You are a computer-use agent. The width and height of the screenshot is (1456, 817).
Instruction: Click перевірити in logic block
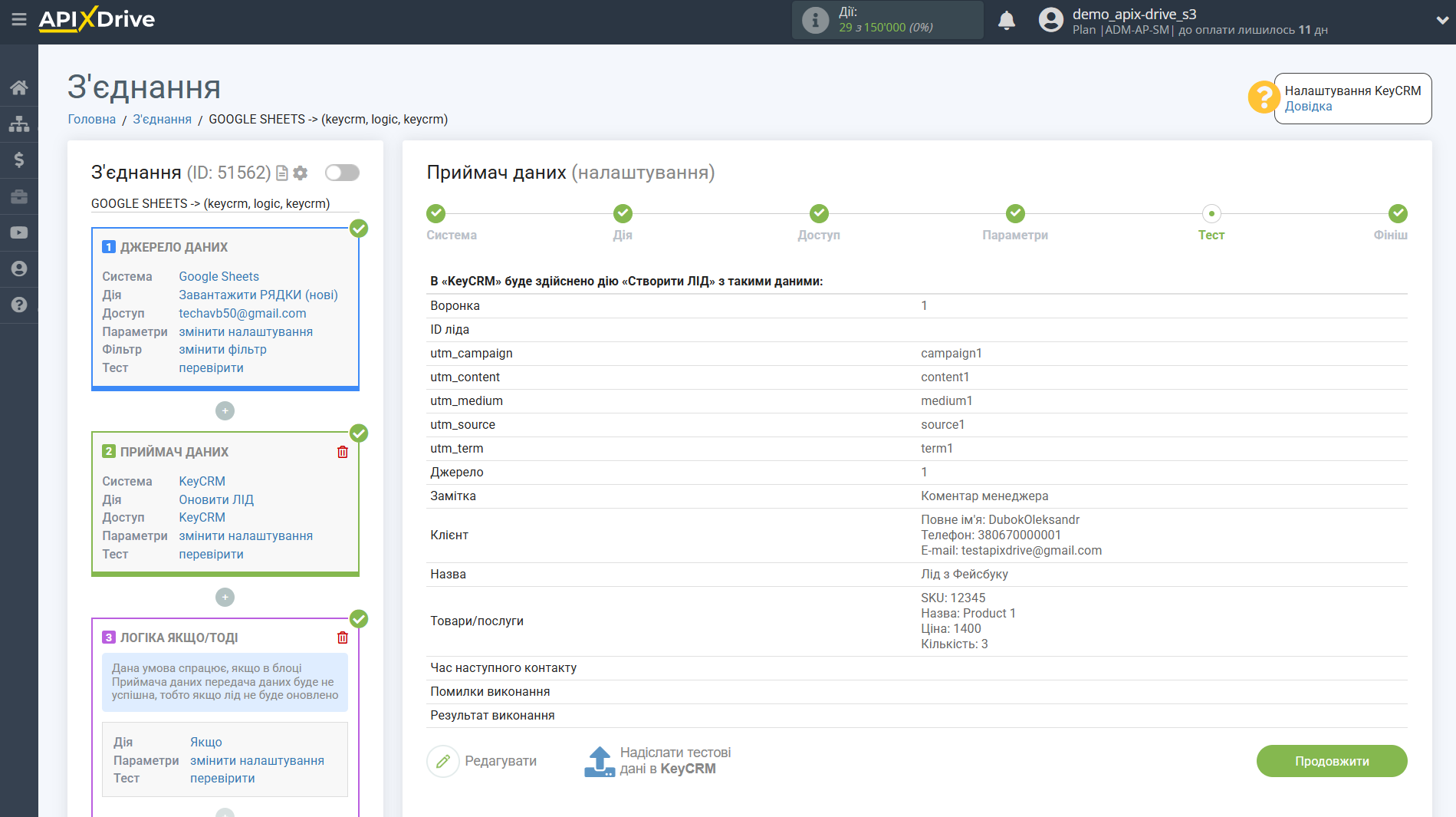222,778
